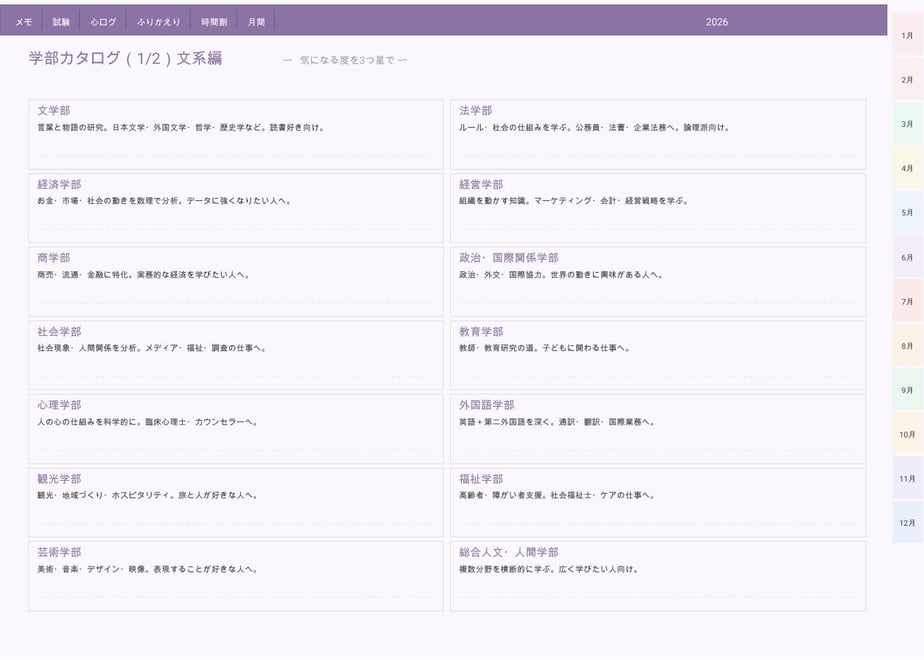
Task: Select the 社会学部 card heading
Action: (59, 332)
